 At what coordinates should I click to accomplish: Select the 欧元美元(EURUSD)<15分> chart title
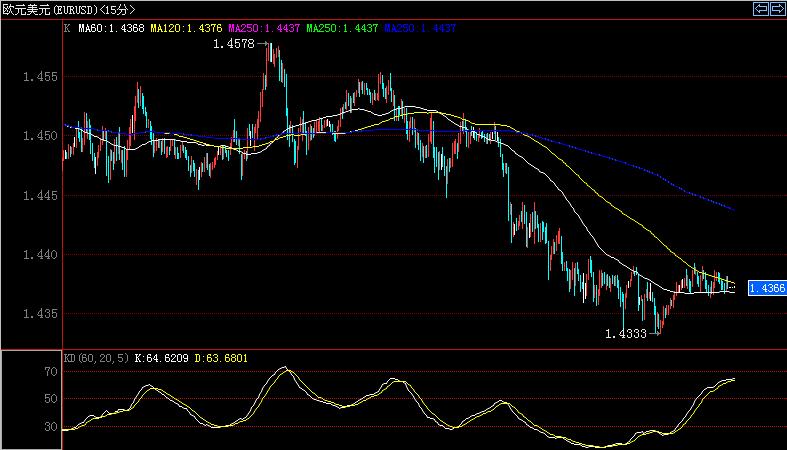click(69, 10)
